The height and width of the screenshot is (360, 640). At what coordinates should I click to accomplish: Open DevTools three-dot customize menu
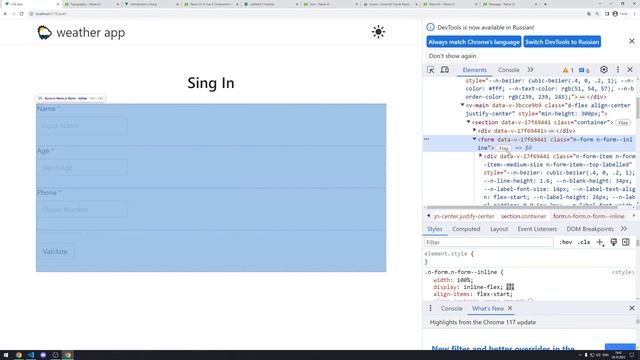(x=618, y=70)
